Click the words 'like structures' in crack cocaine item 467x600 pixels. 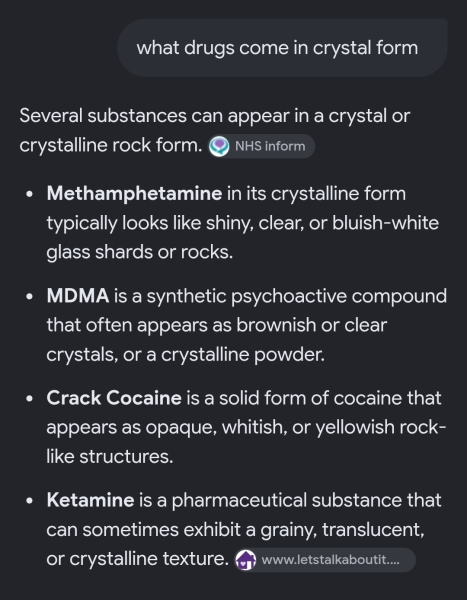coord(109,457)
